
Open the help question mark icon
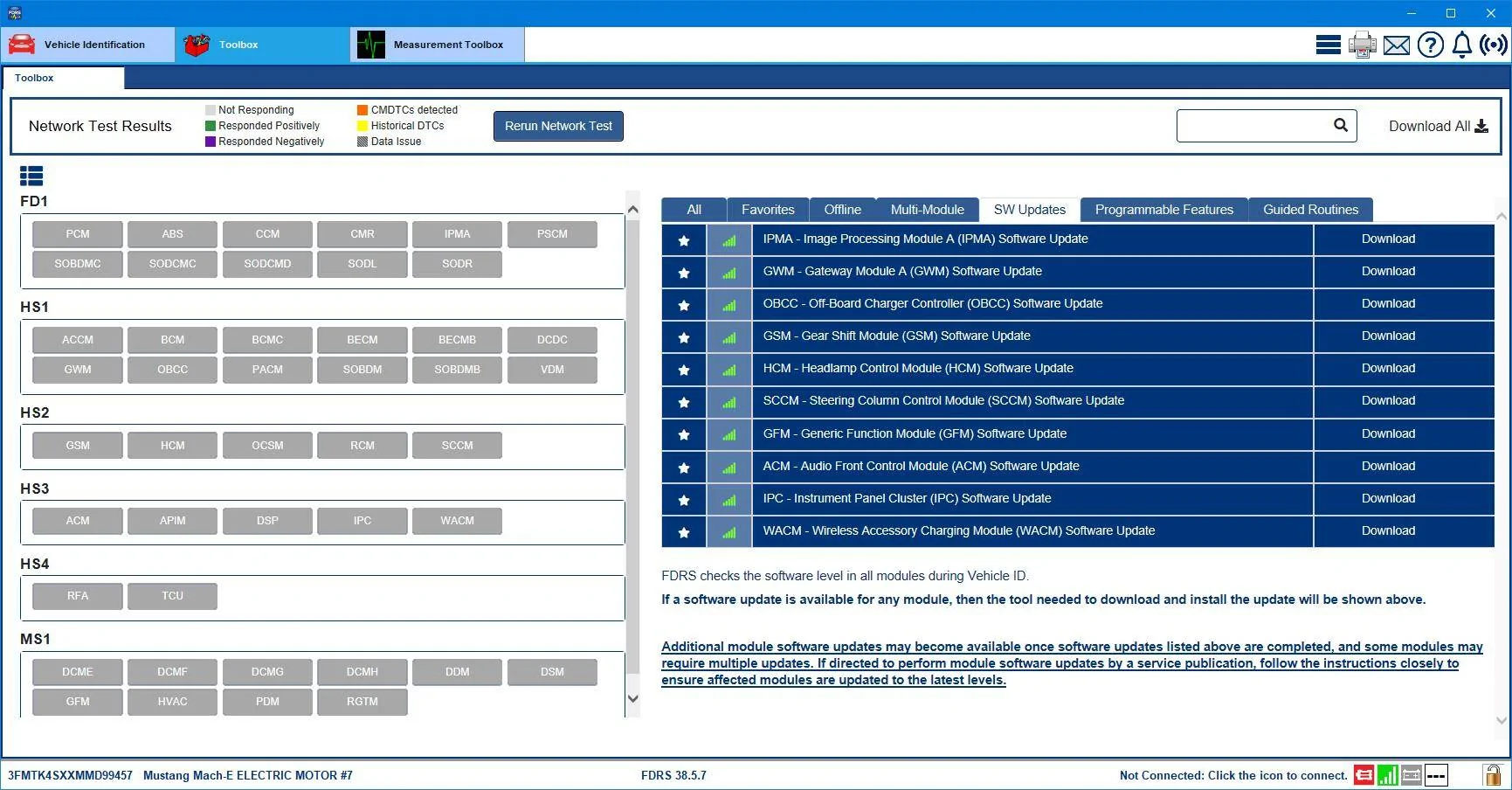[x=1430, y=45]
